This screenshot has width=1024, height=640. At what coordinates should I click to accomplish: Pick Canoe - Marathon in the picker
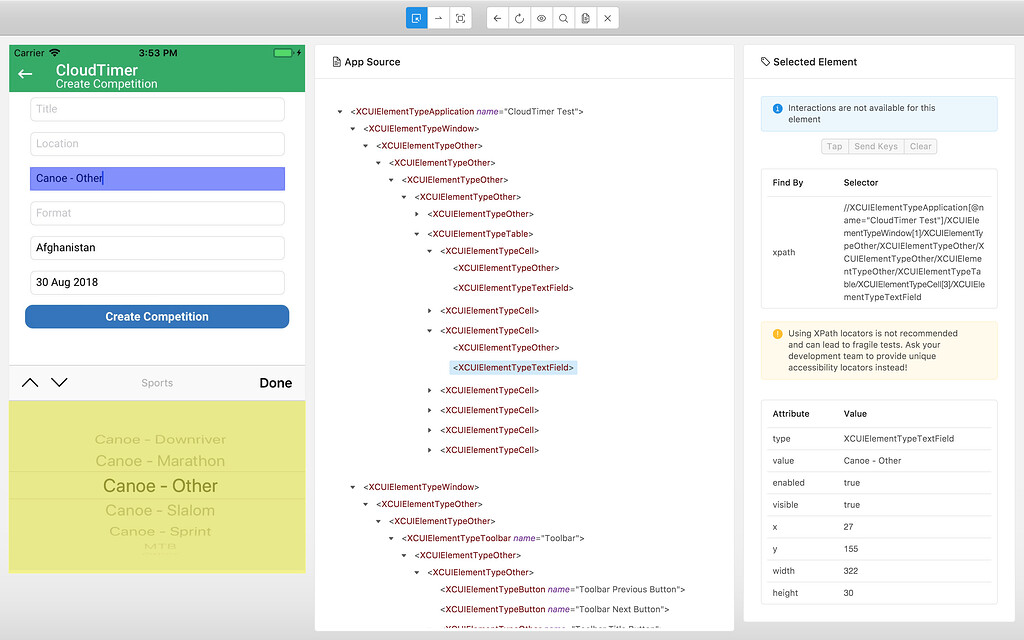(160, 461)
